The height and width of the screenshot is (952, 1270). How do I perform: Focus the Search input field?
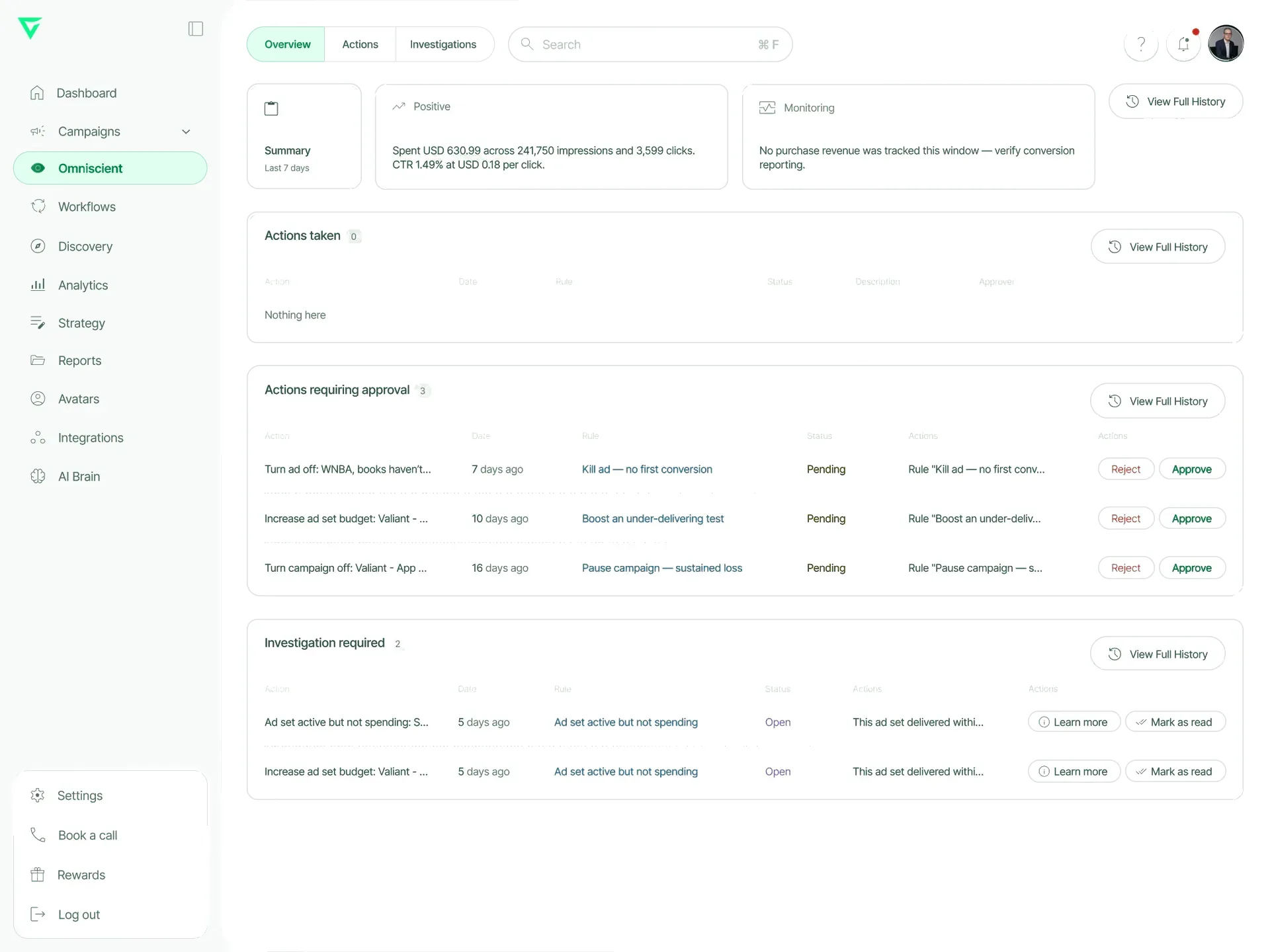click(x=650, y=44)
